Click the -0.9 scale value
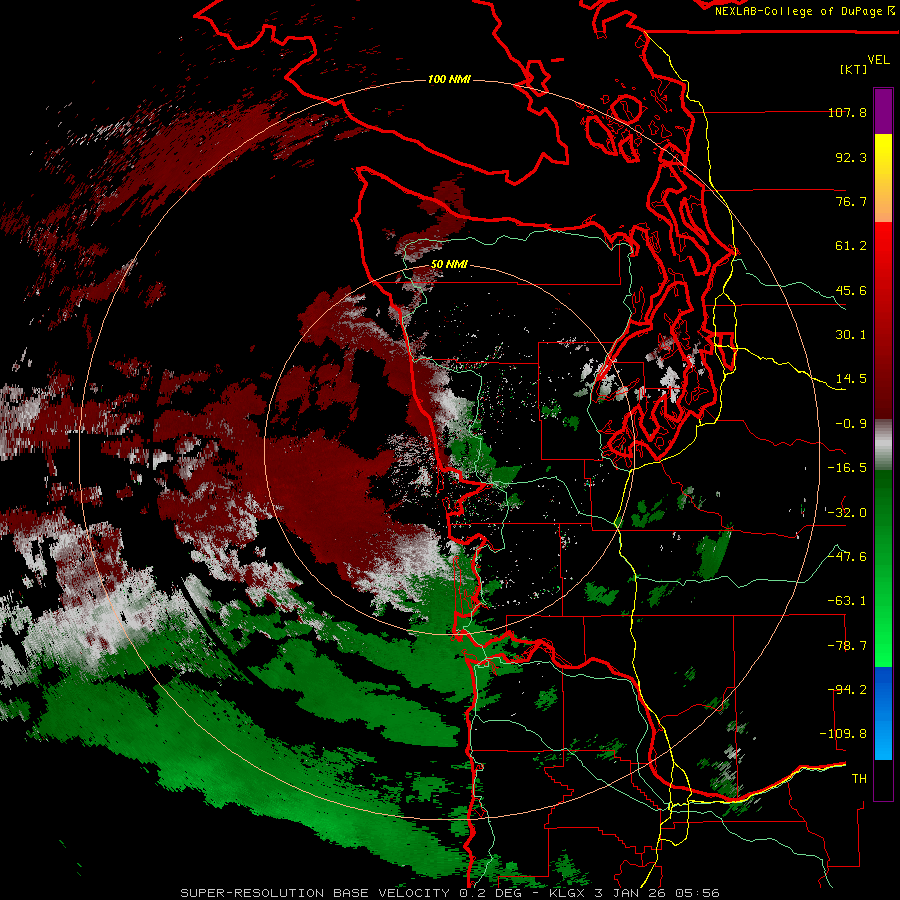Image resolution: width=900 pixels, height=900 pixels. 851,424
